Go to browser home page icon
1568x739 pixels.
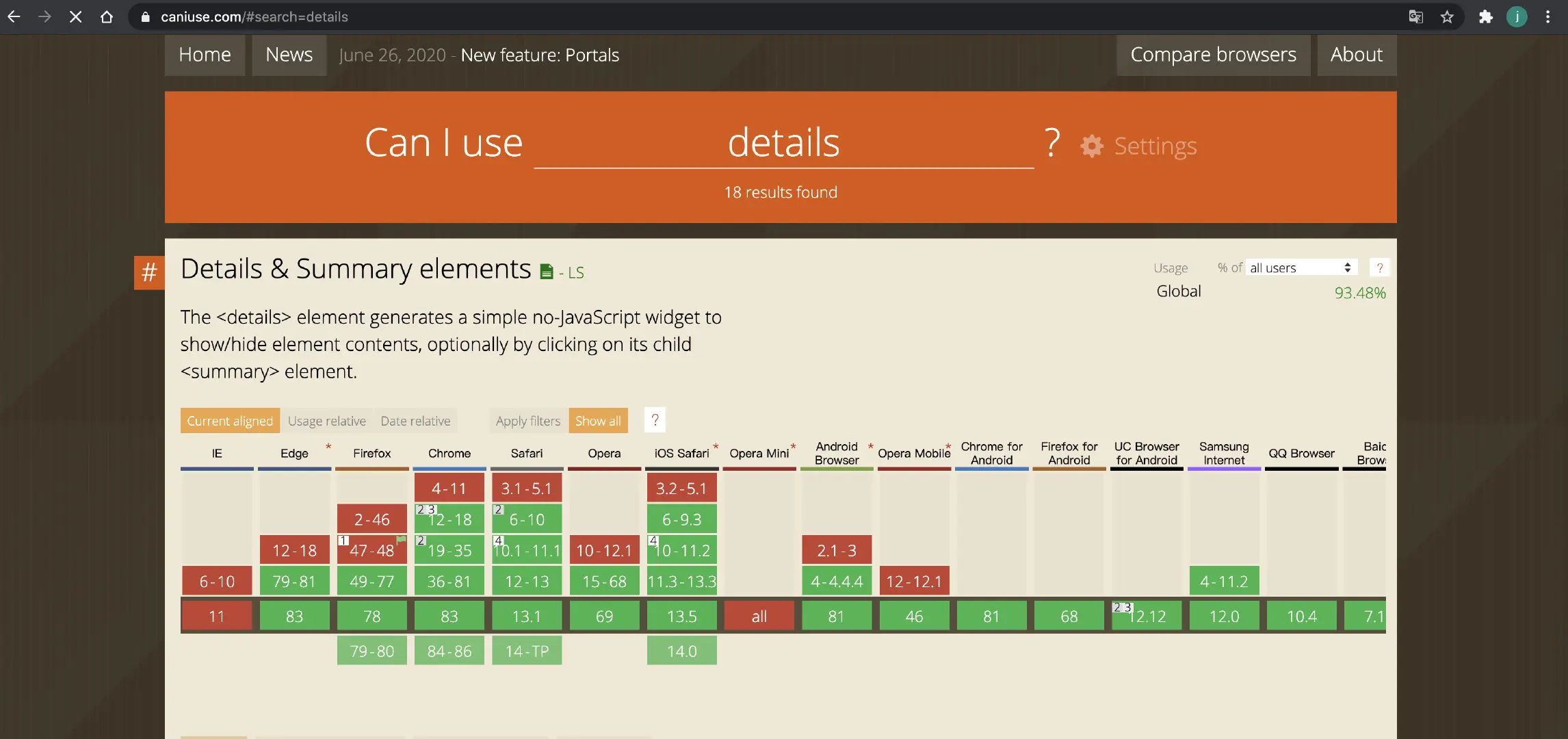(107, 17)
